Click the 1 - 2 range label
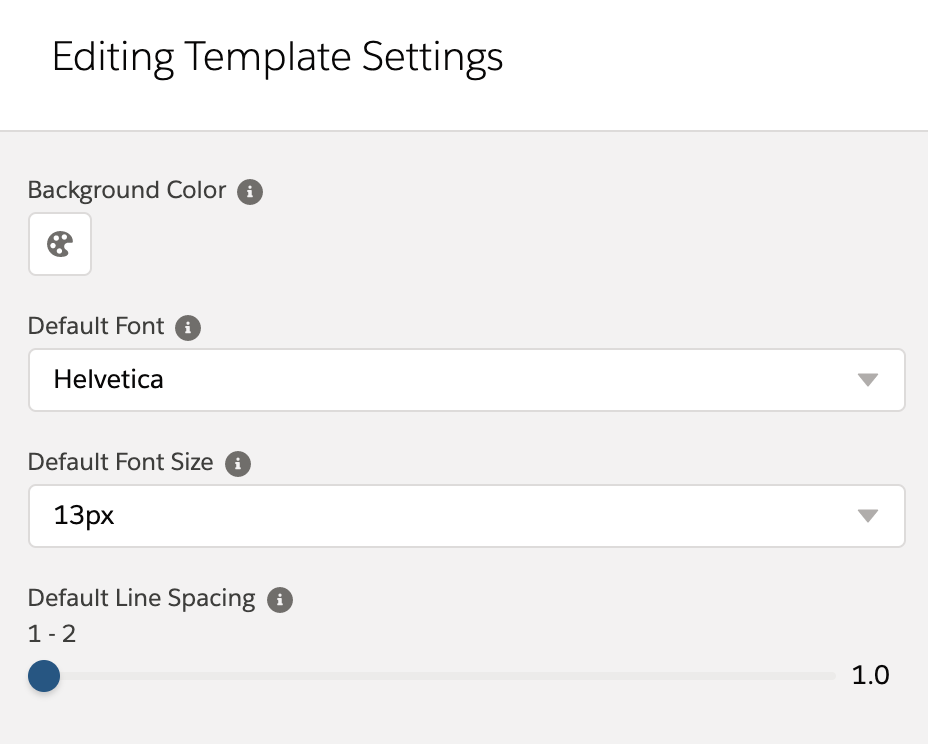Viewport: 928px width, 744px height. click(51, 633)
